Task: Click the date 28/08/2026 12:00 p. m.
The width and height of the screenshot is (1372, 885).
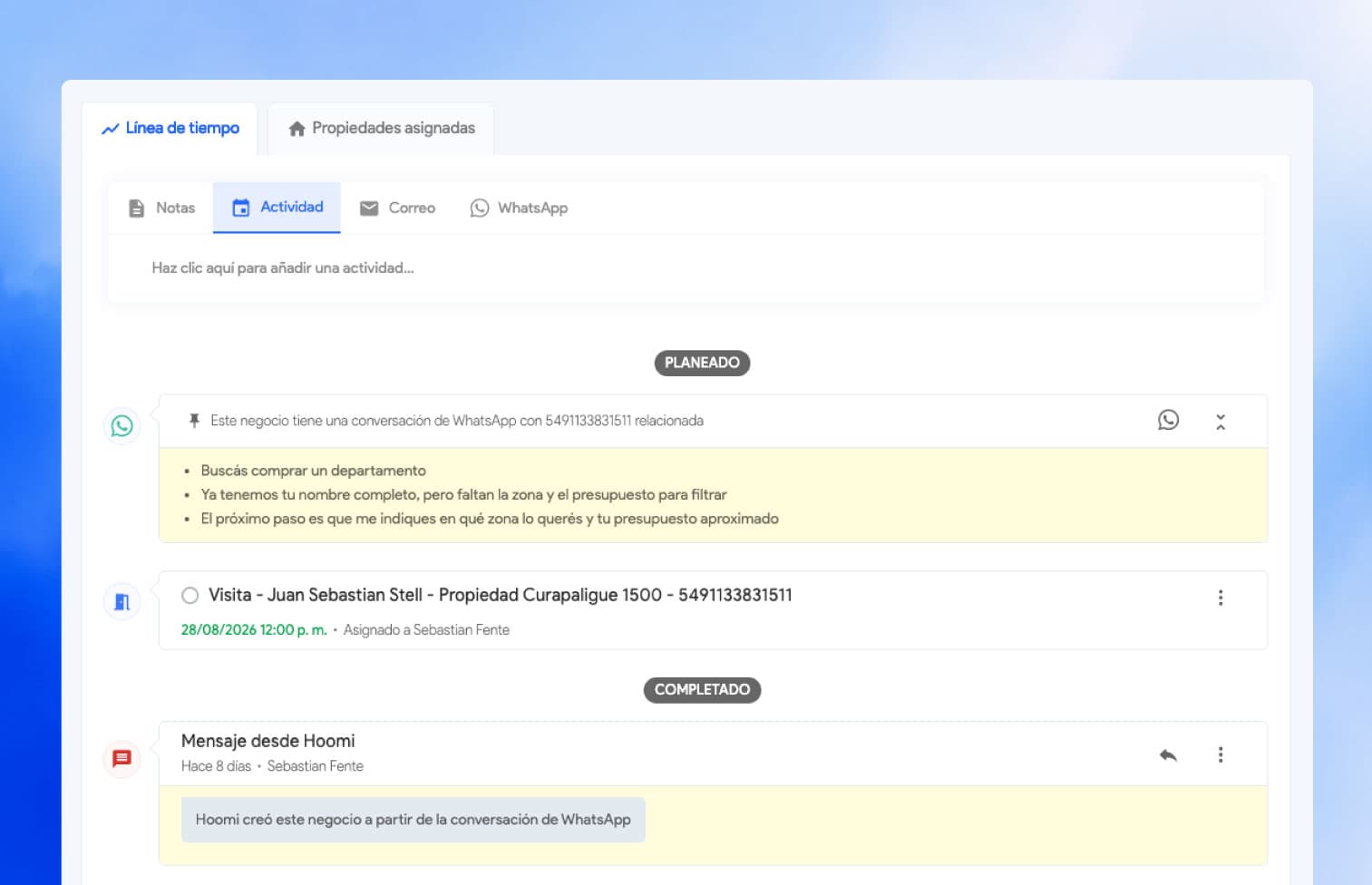Action: [254, 630]
